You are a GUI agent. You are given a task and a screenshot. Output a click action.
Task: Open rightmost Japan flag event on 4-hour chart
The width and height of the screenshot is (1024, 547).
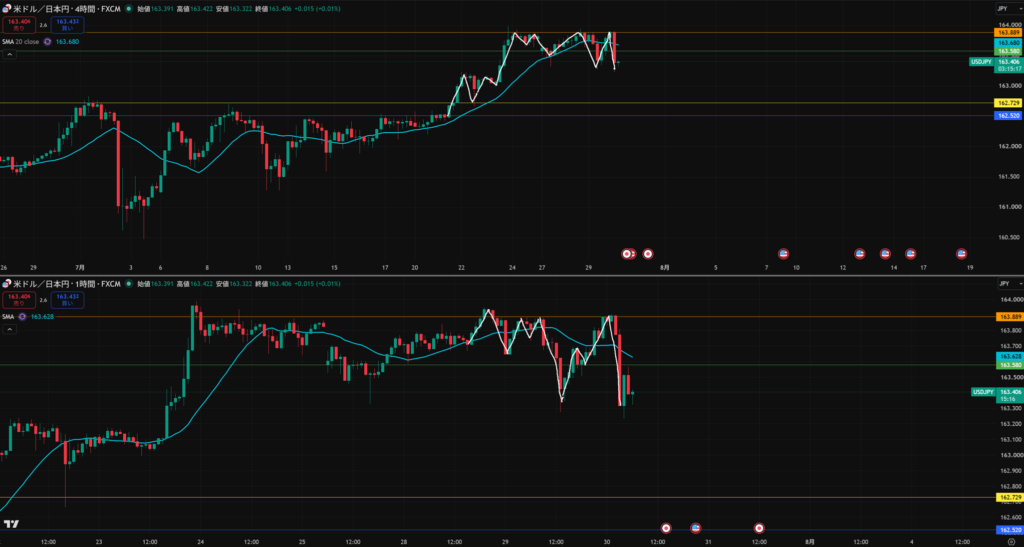(x=648, y=253)
